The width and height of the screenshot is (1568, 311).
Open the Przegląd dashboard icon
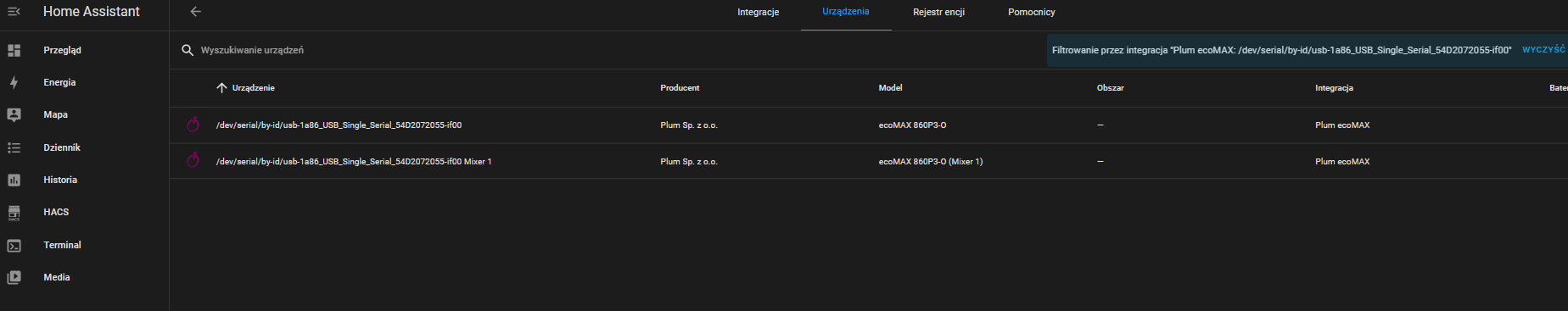point(14,50)
